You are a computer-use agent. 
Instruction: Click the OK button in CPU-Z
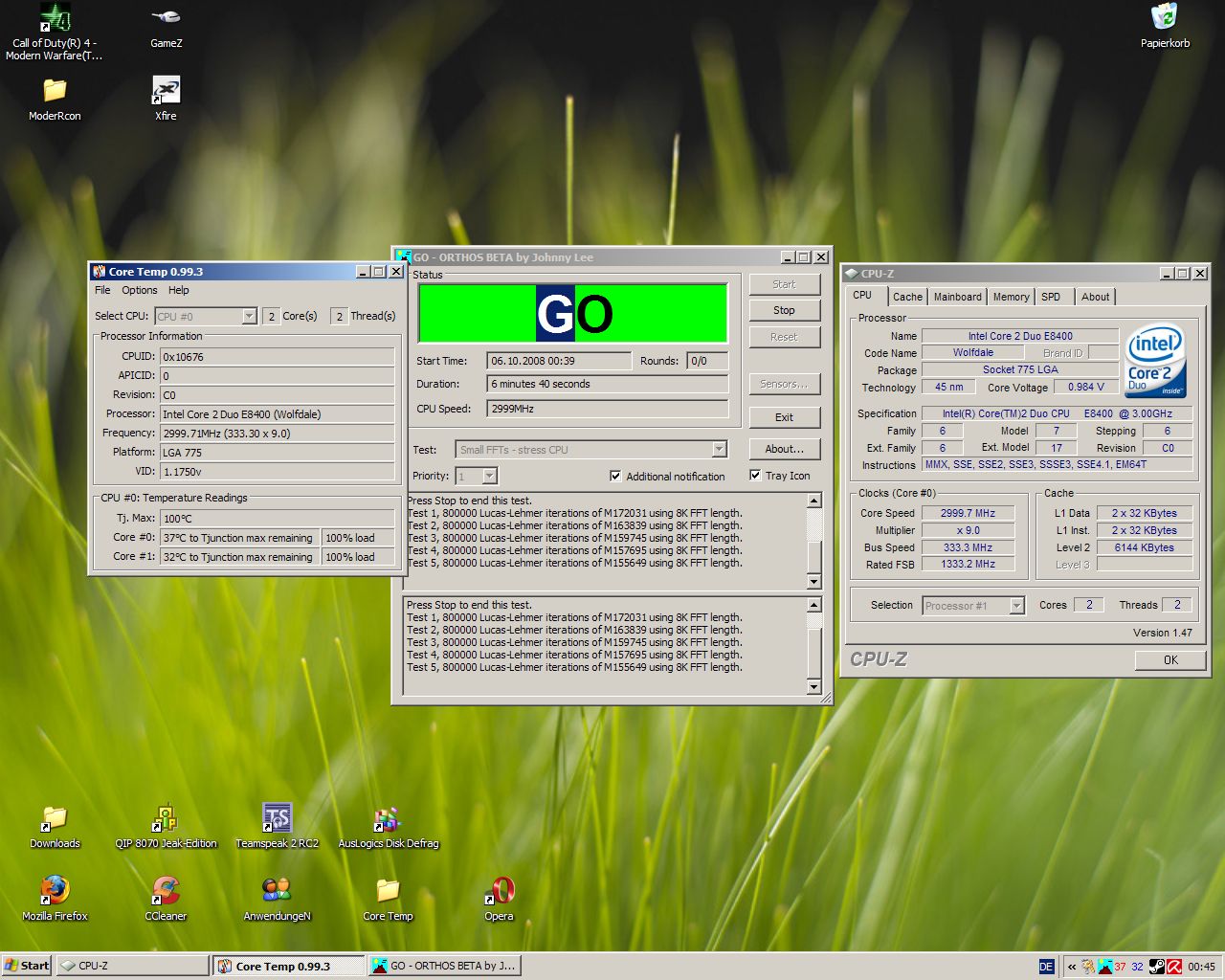1169,659
